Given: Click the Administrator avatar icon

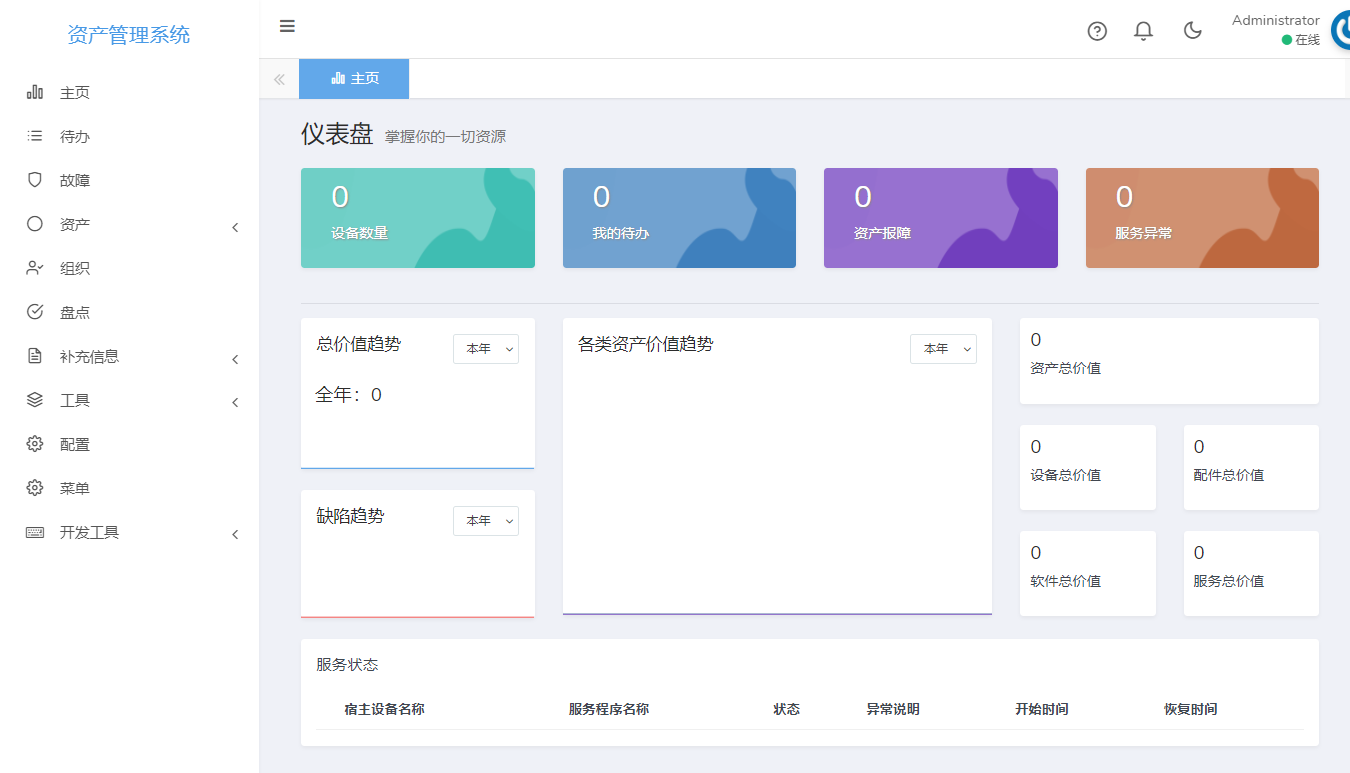Looking at the screenshot, I should pos(1341,31).
